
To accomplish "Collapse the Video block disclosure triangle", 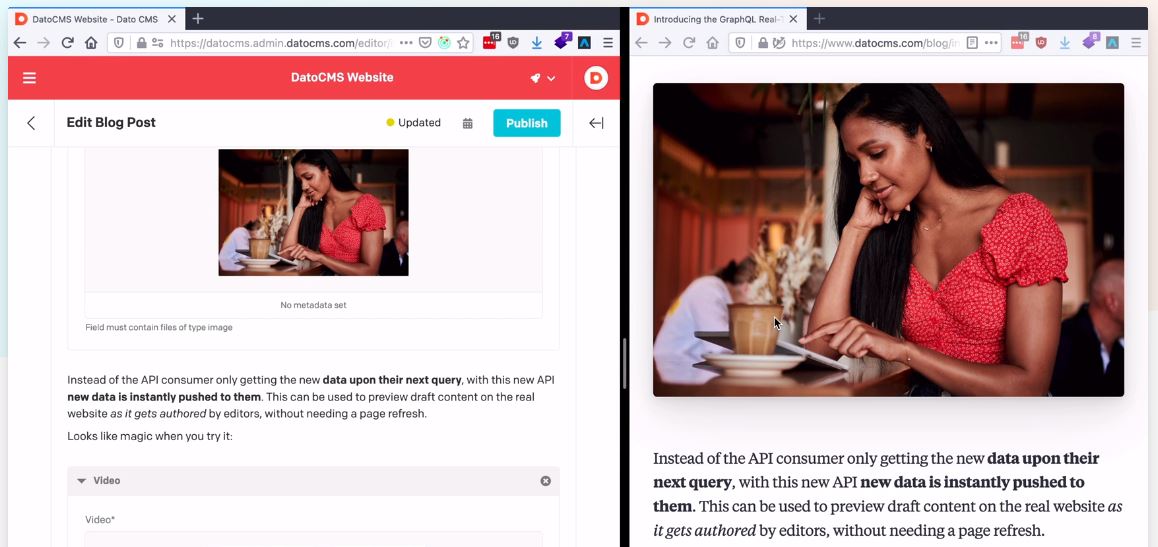I will (x=82, y=481).
